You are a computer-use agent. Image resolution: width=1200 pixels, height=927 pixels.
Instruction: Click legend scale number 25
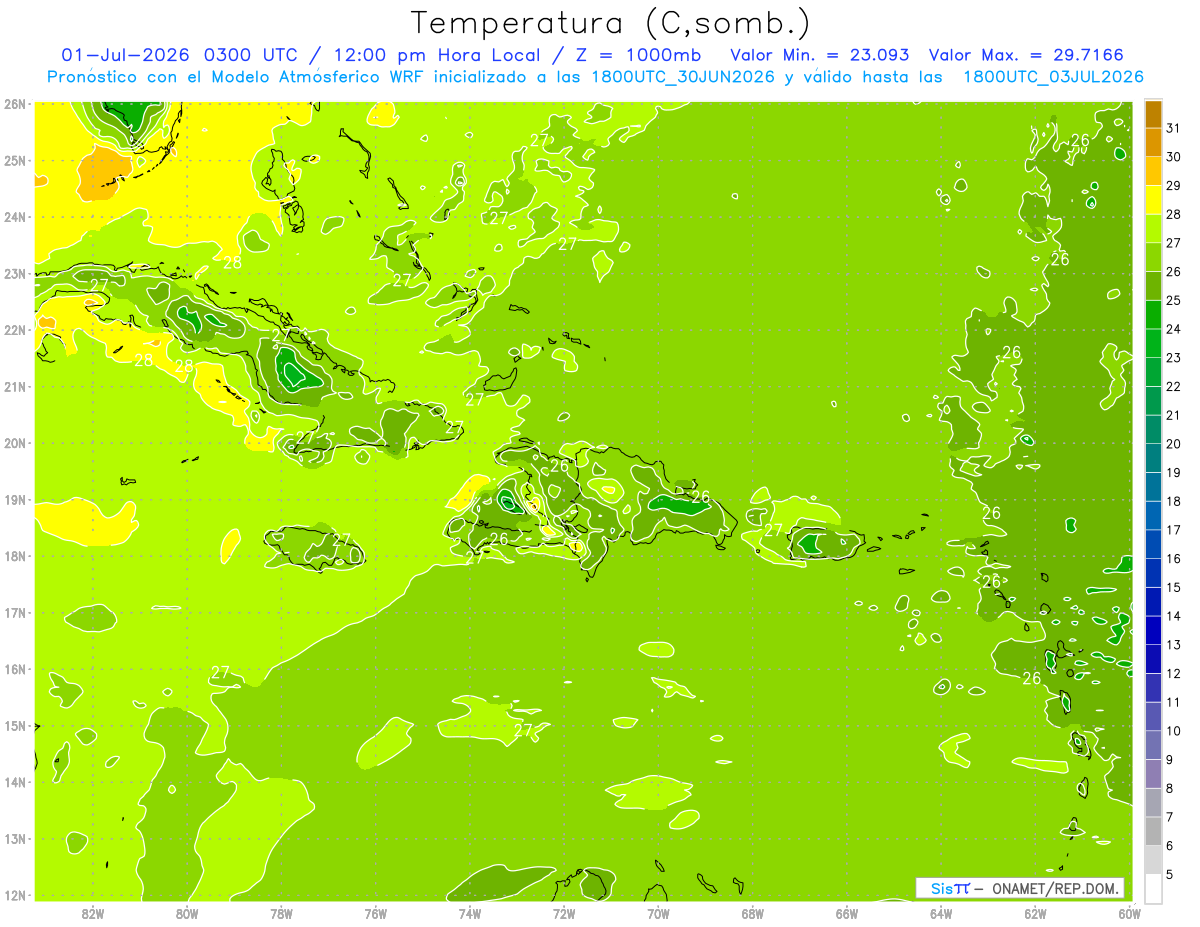point(1174,300)
